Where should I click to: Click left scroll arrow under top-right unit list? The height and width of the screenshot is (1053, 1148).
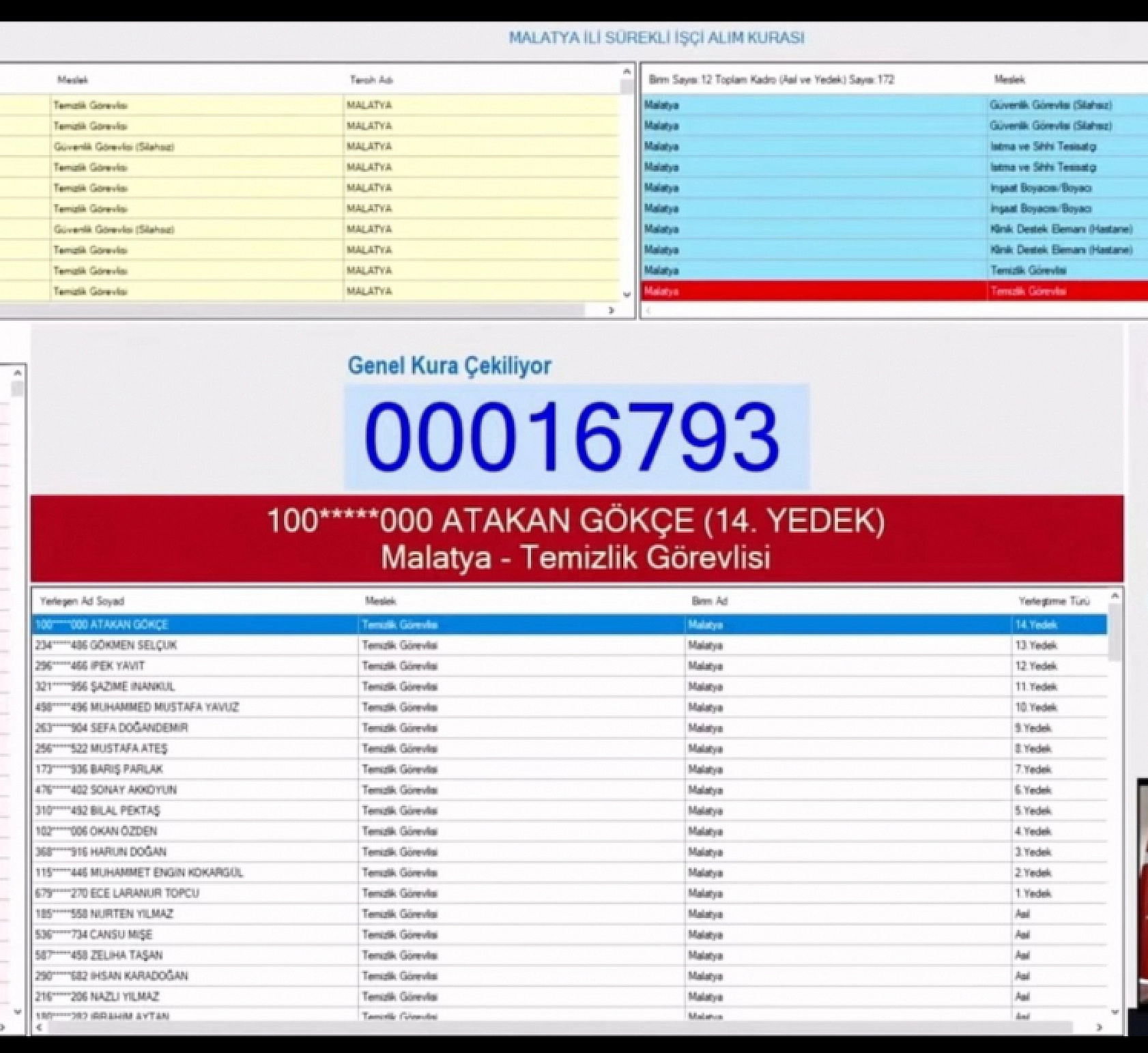click(x=648, y=311)
